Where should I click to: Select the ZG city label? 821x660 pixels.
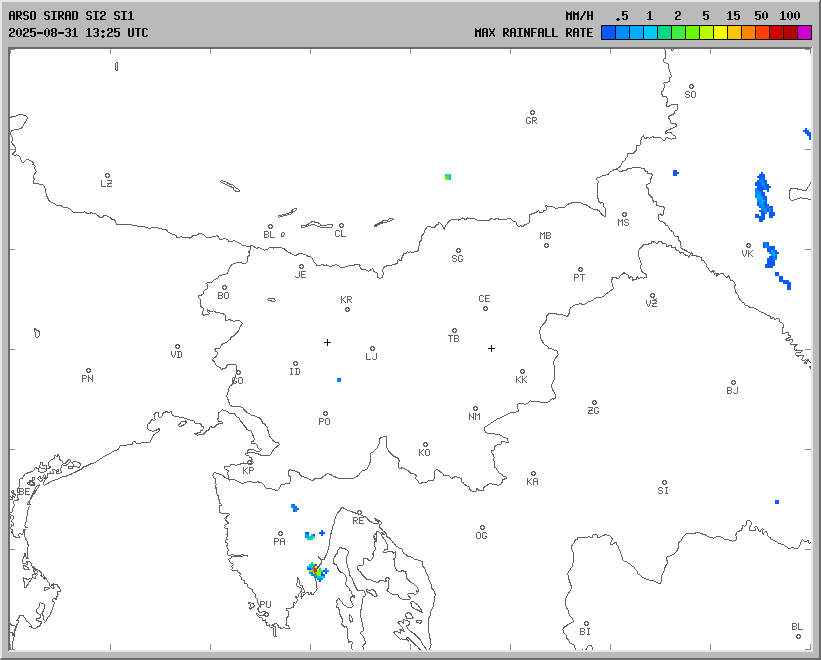(593, 411)
